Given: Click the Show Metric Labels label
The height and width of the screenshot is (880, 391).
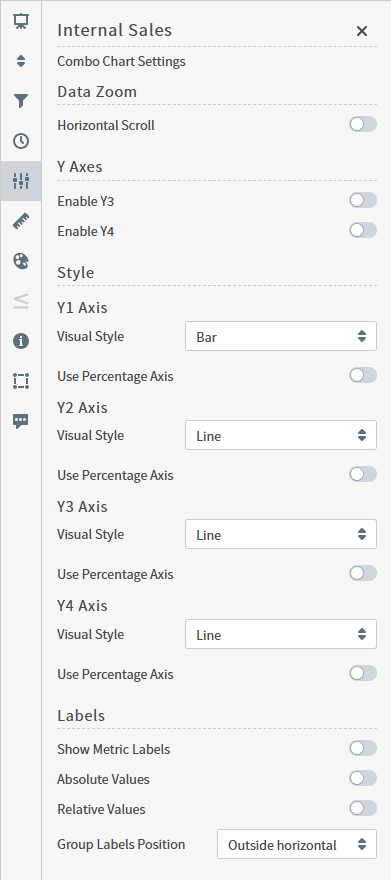Looking at the screenshot, I should (113, 749).
